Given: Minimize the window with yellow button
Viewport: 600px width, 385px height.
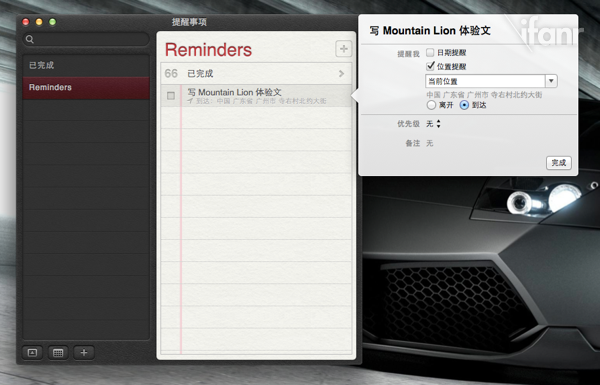Looking at the screenshot, I should 39,22.
